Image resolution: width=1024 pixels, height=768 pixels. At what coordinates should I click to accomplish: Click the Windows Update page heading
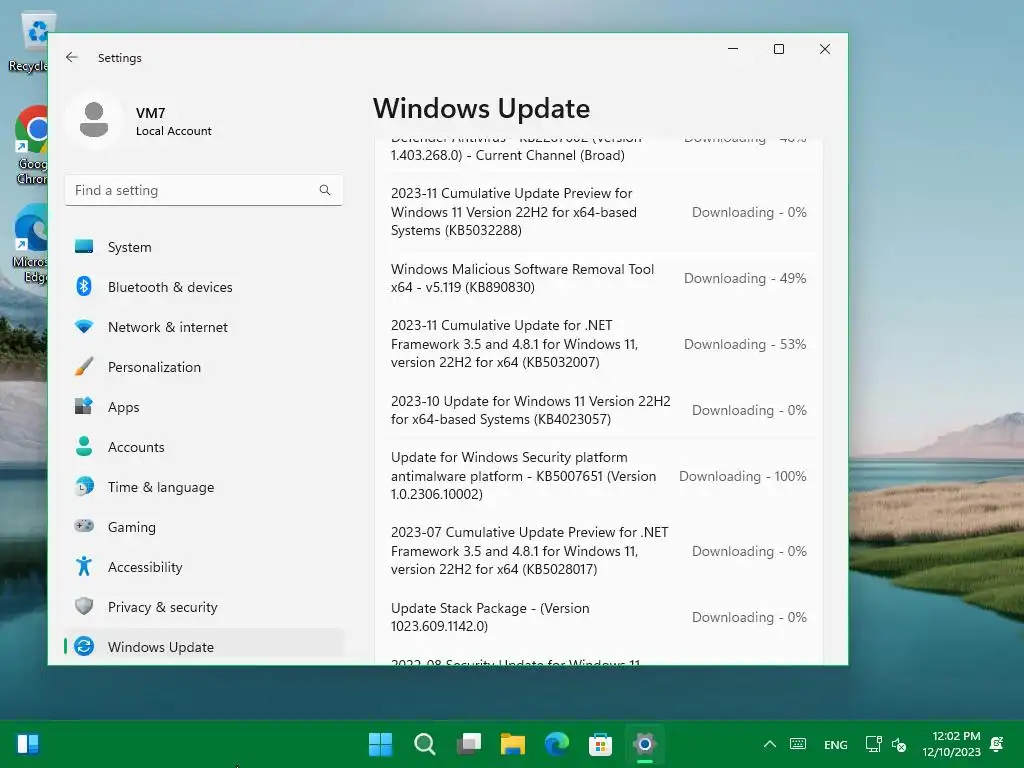pos(481,108)
